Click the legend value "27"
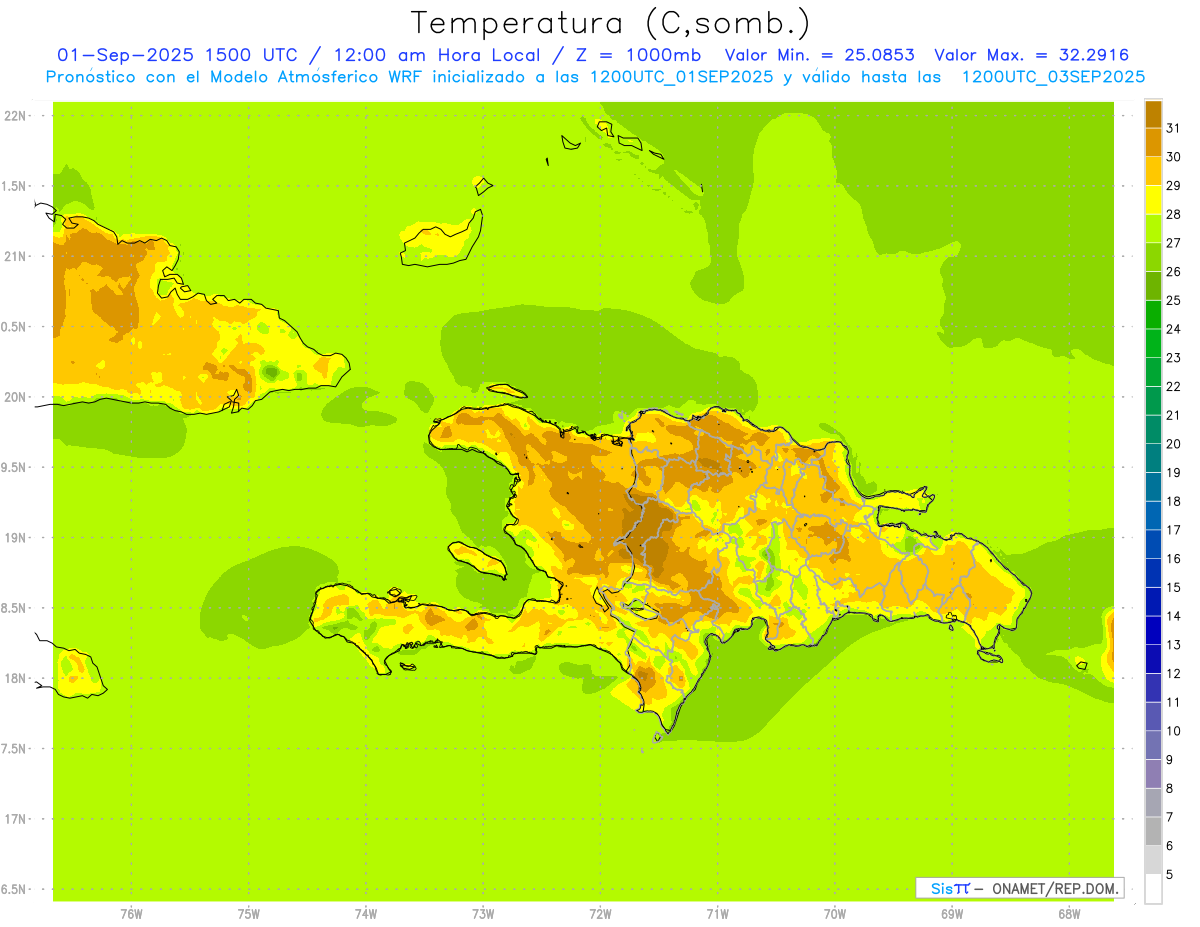 [x=1174, y=243]
